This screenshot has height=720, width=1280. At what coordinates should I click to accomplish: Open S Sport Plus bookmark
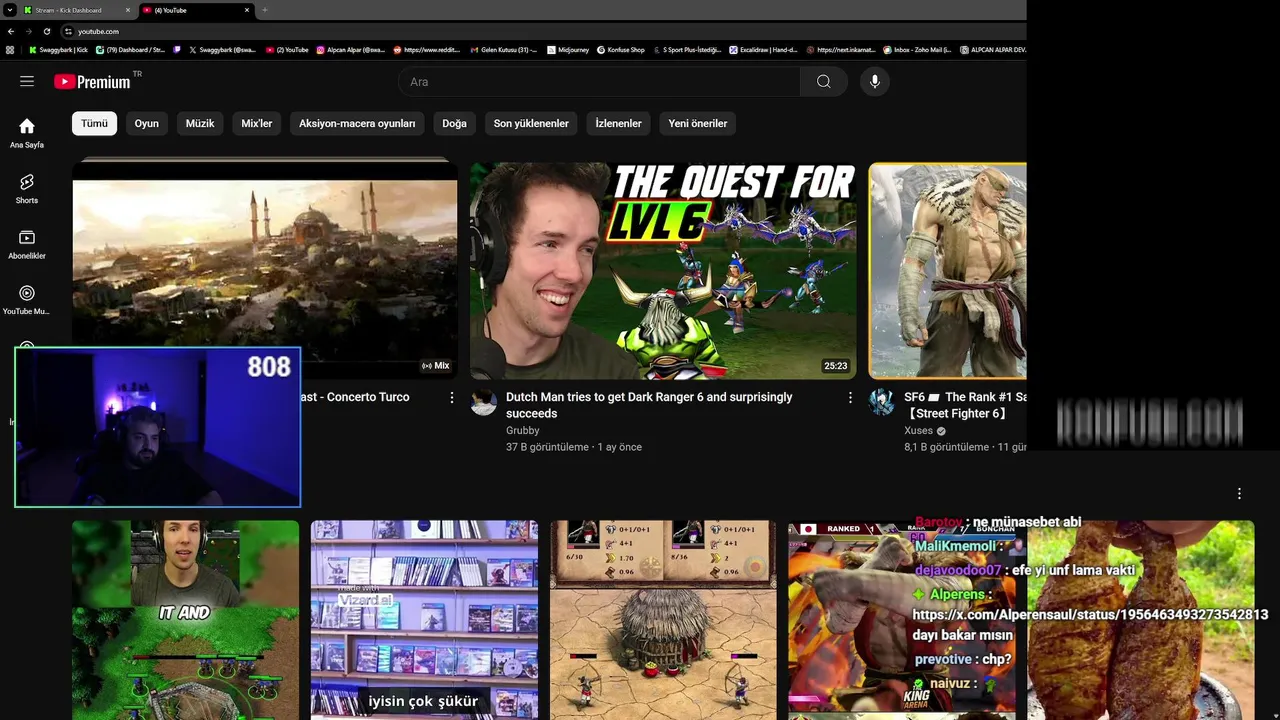pyautogui.click(x=687, y=49)
